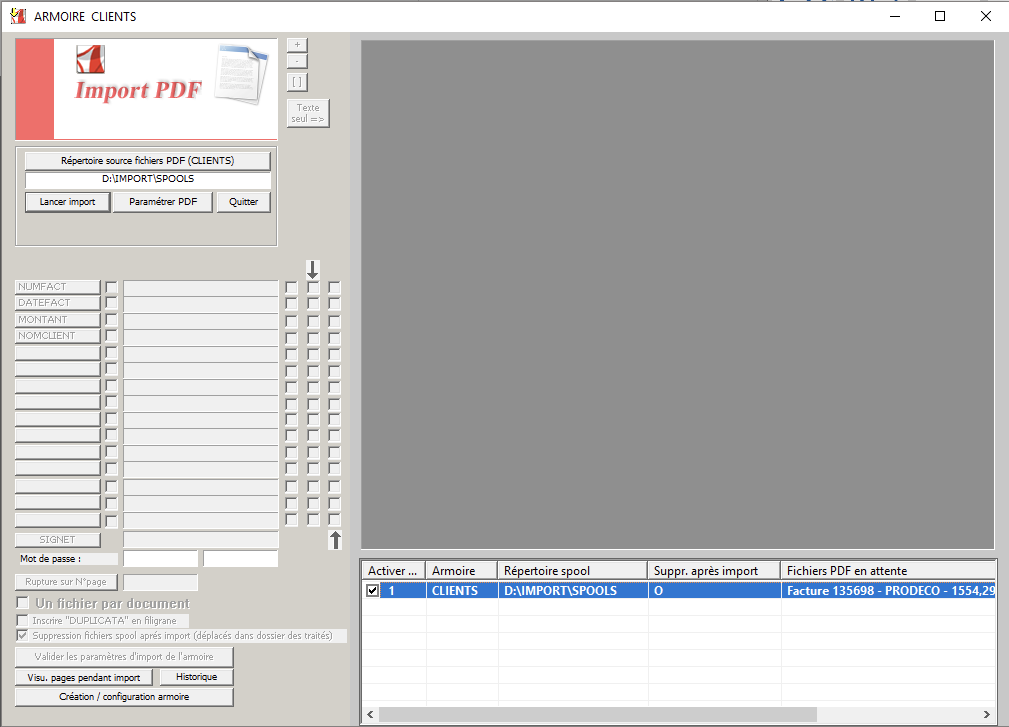Image resolution: width=1009 pixels, height=727 pixels.
Task: Click the Fichiers PDF en attente column header
Action: click(886, 570)
